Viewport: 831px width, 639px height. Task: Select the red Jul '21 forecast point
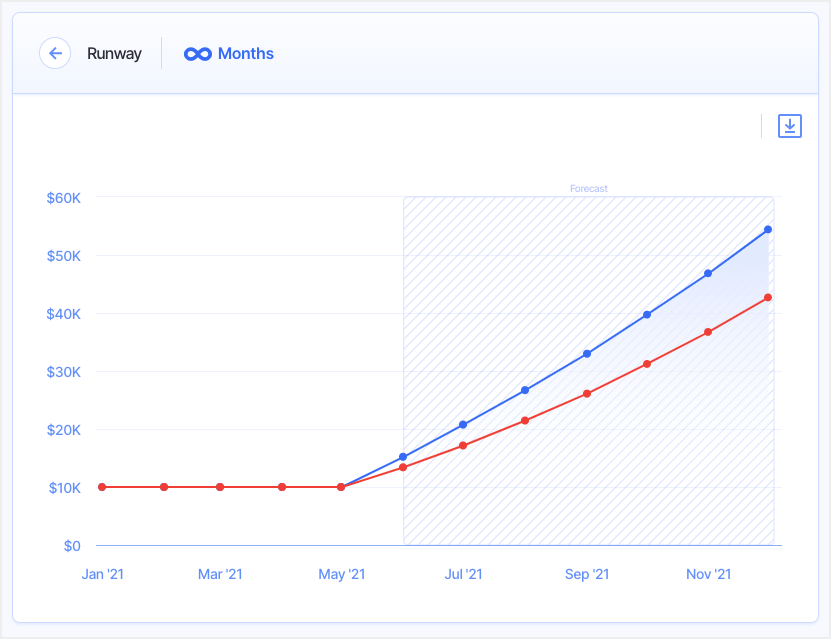[463, 445]
